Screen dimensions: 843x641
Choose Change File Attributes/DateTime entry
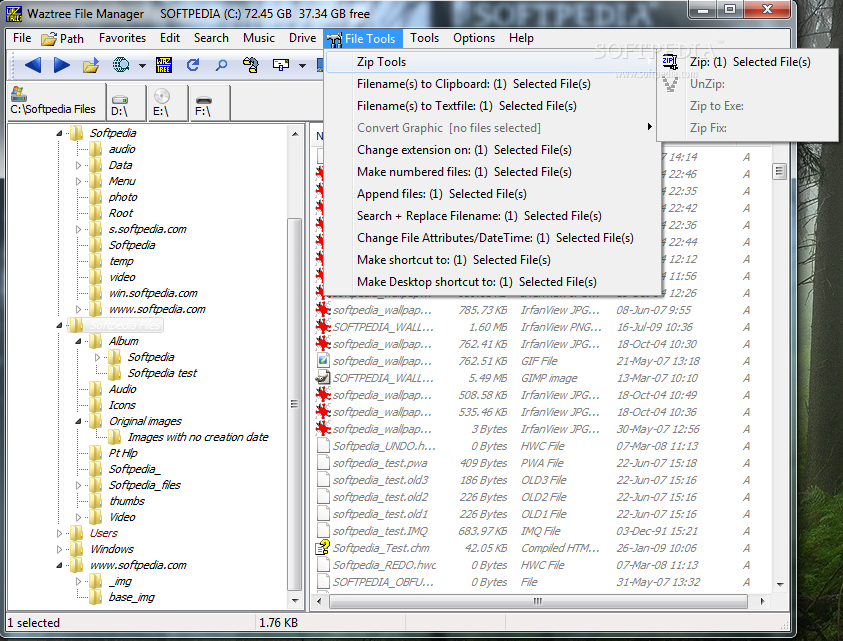click(x=492, y=238)
